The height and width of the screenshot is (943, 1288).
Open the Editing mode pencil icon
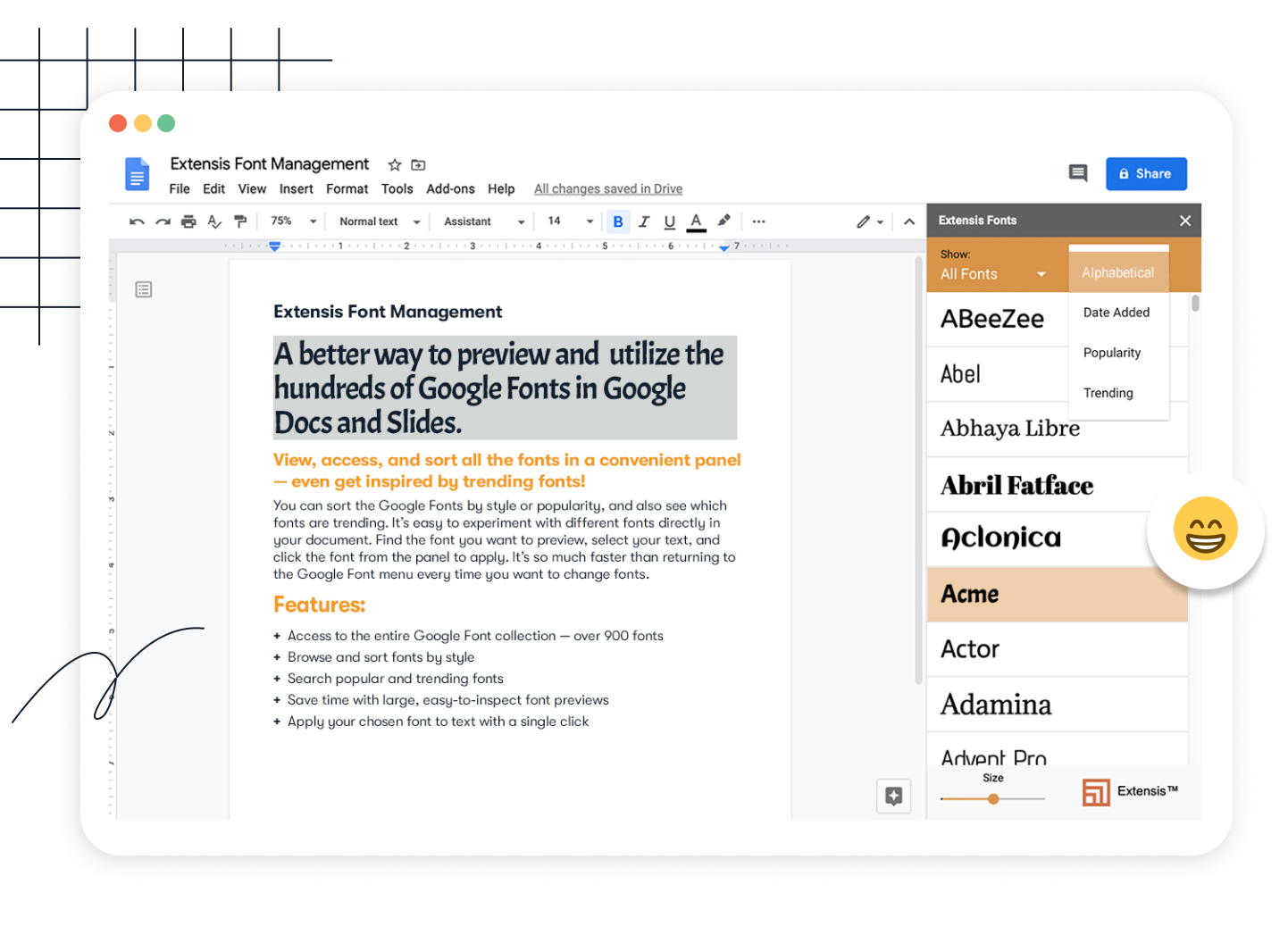(865, 221)
